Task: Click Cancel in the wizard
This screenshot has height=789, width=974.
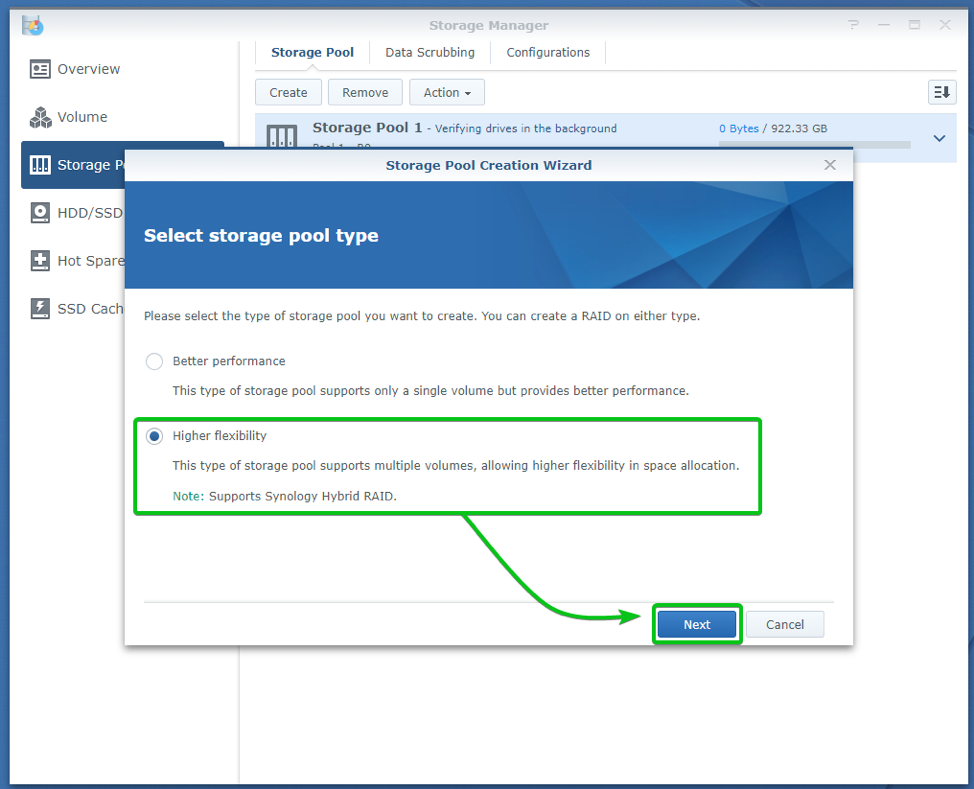Action: pos(785,624)
